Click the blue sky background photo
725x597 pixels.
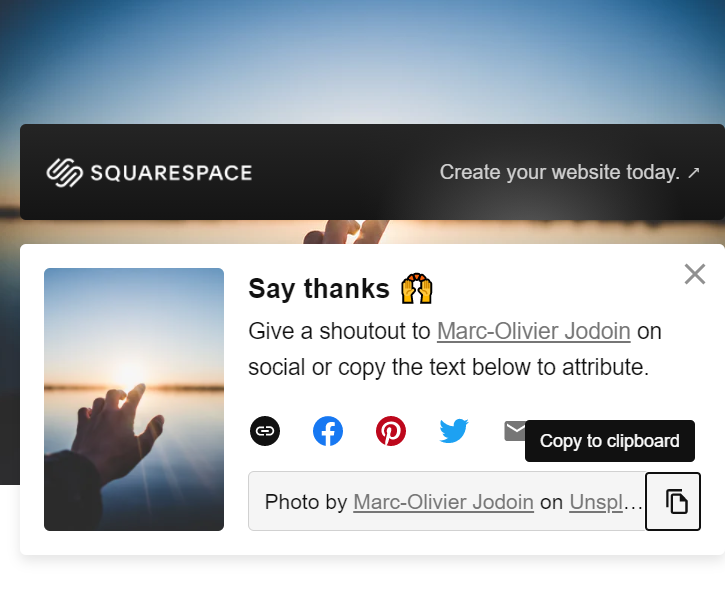tap(362, 60)
